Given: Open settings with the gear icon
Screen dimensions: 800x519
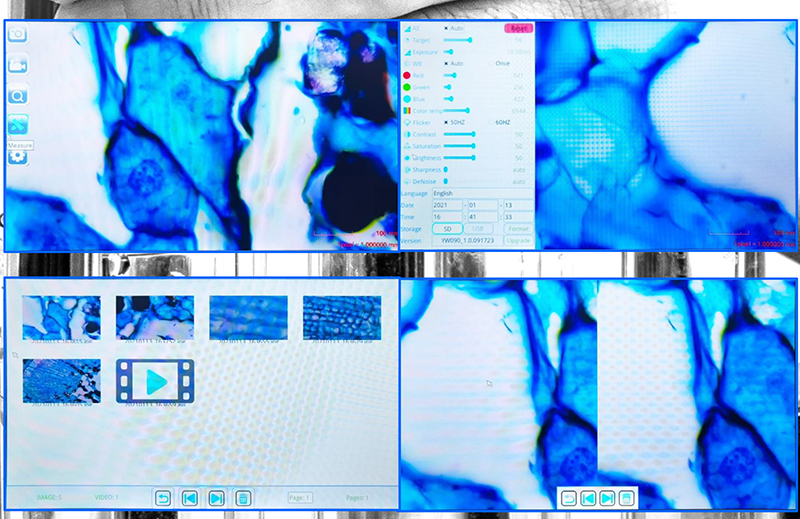Looking at the screenshot, I should click(18, 156).
